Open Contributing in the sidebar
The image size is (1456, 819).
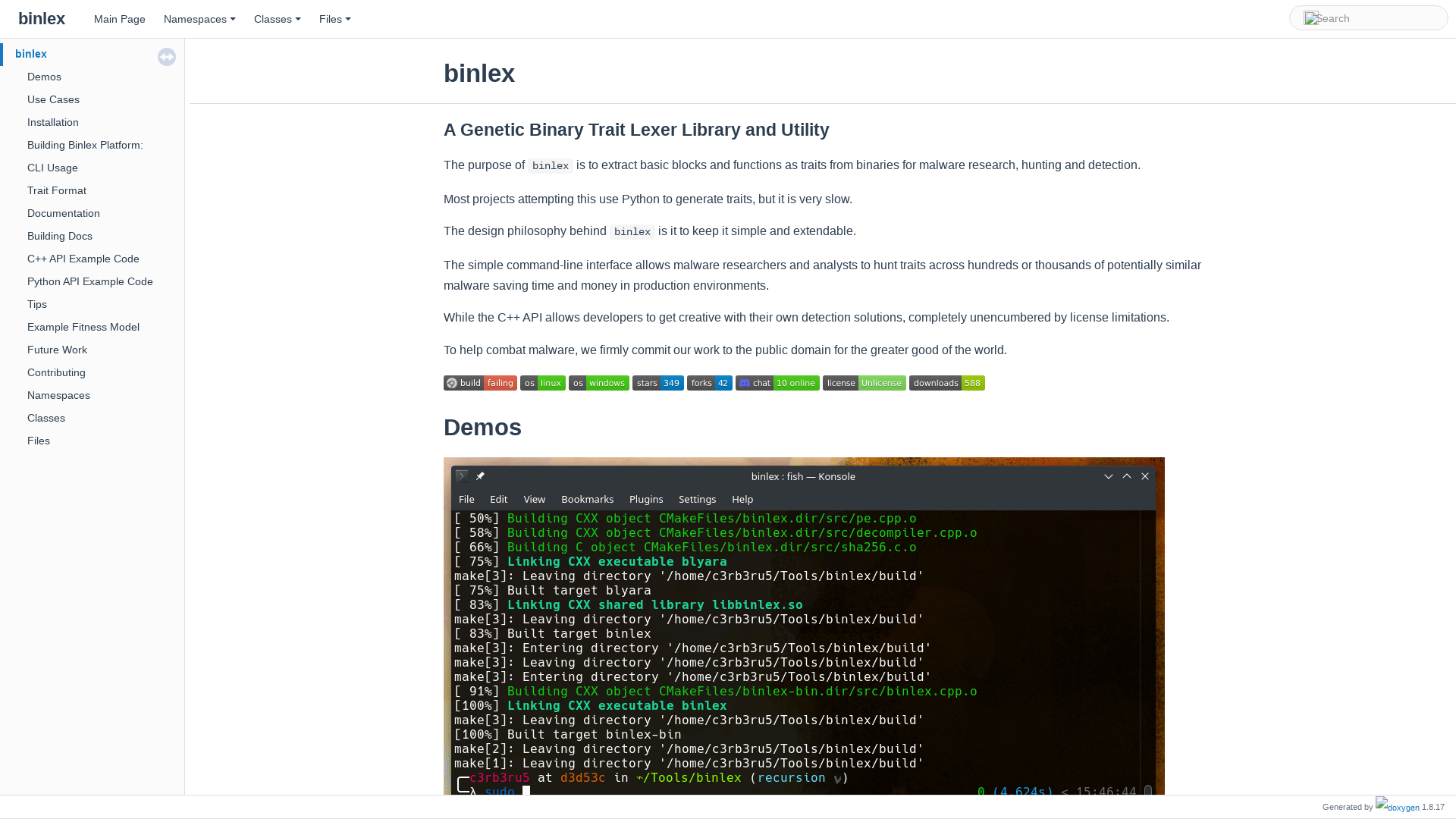56,372
